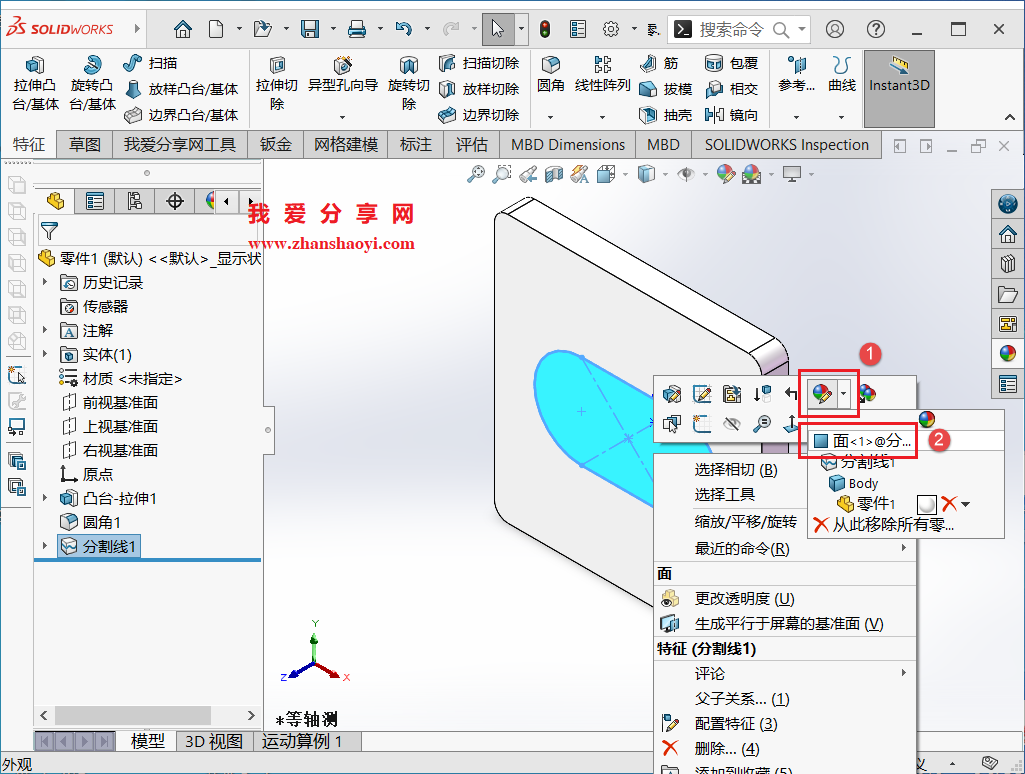This screenshot has height=774, width=1025.
Task: Click the zoom-to-fit icon above the model
Action: click(475, 173)
